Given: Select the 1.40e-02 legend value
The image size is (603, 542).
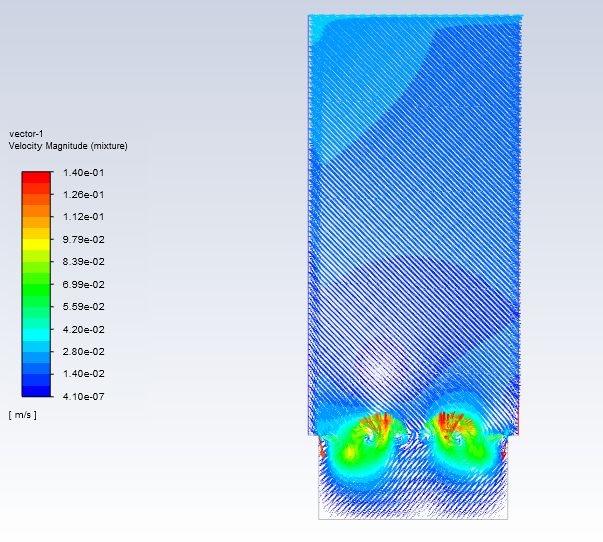Looking at the screenshot, I should pyautogui.click(x=83, y=374).
